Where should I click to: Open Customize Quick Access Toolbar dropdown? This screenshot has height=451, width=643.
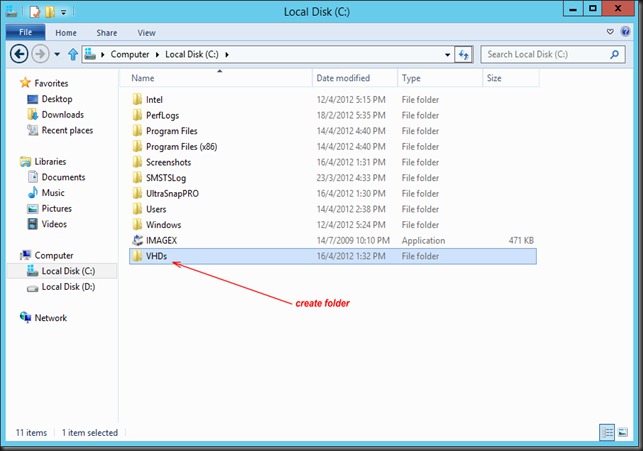64,12
